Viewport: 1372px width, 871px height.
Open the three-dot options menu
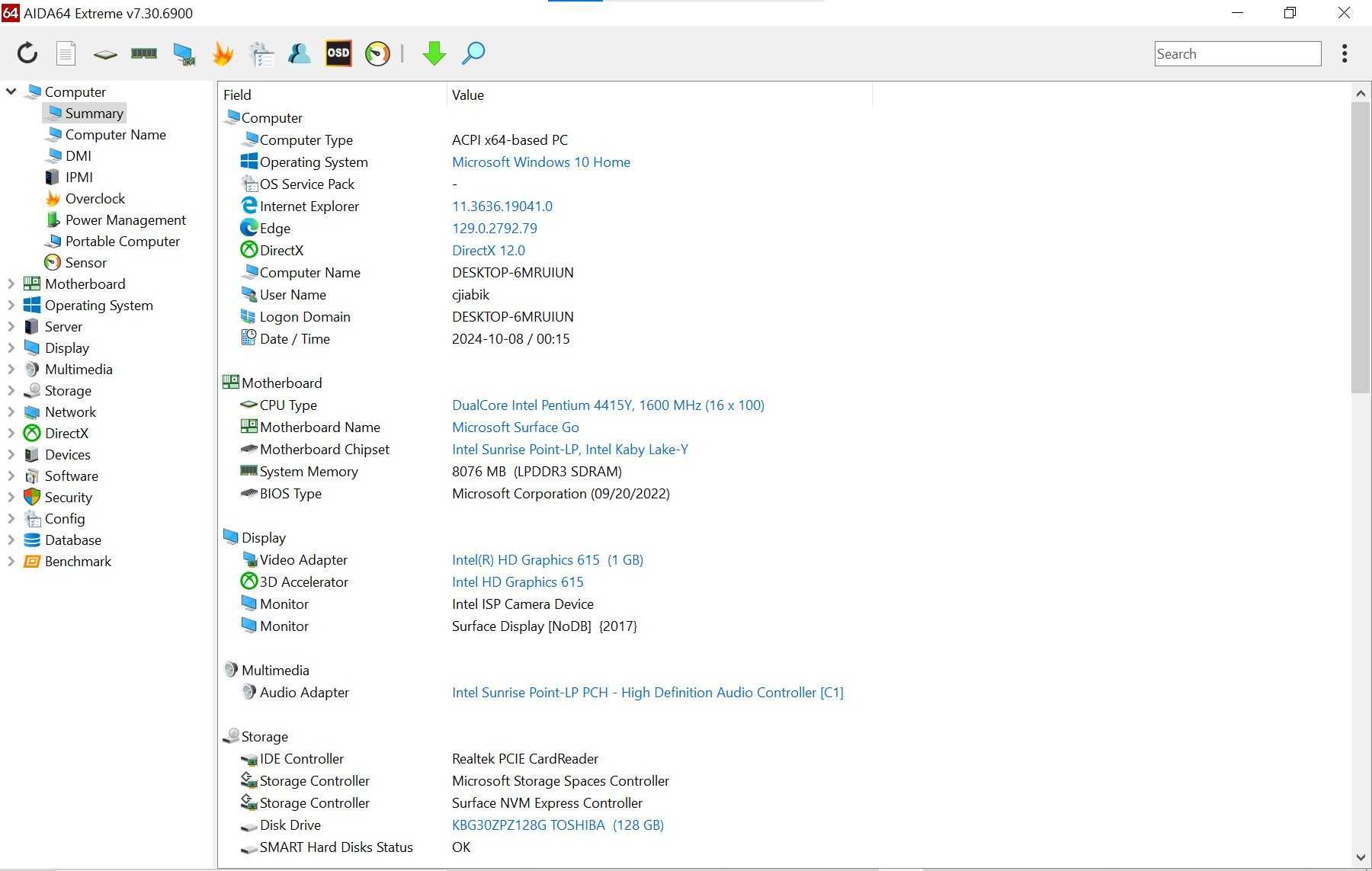point(1345,53)
